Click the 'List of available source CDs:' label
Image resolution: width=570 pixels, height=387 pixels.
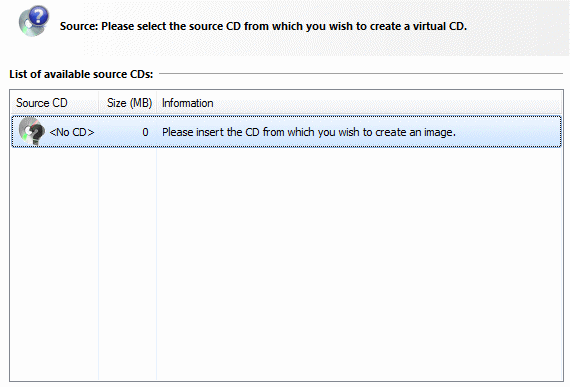pyautogui.click(x=81, y=74)
